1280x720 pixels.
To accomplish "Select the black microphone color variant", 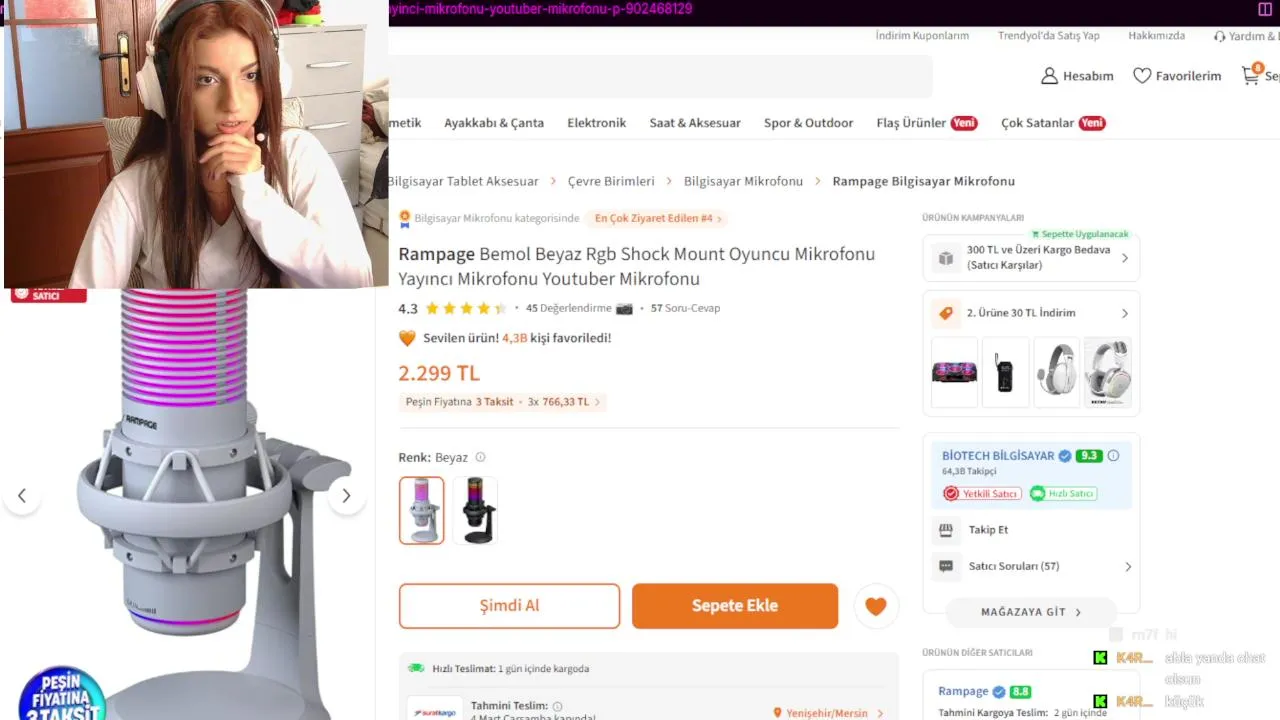I will 475,510.
